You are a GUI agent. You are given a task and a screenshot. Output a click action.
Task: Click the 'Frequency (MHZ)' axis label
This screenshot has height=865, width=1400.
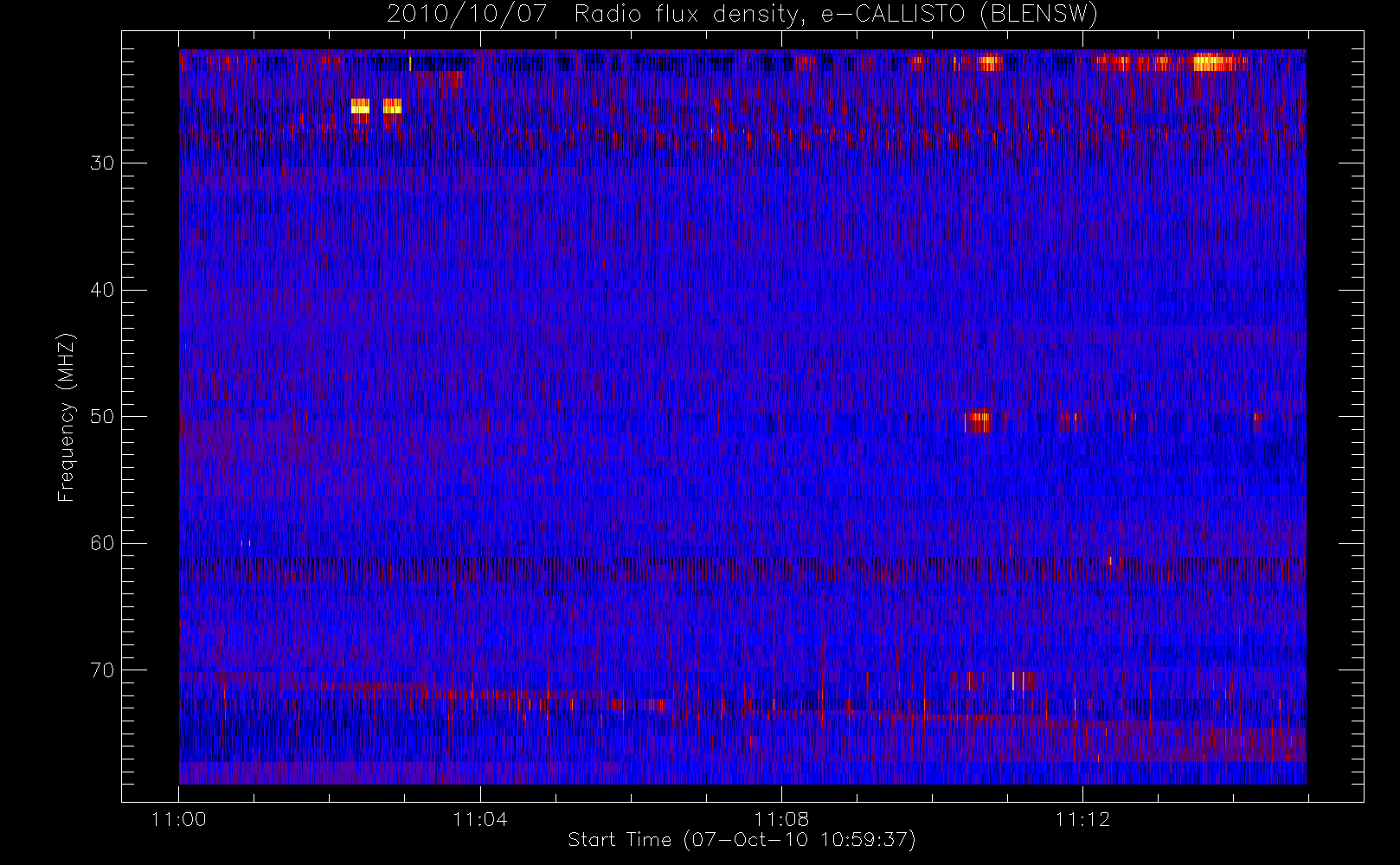tap(66, 417)
